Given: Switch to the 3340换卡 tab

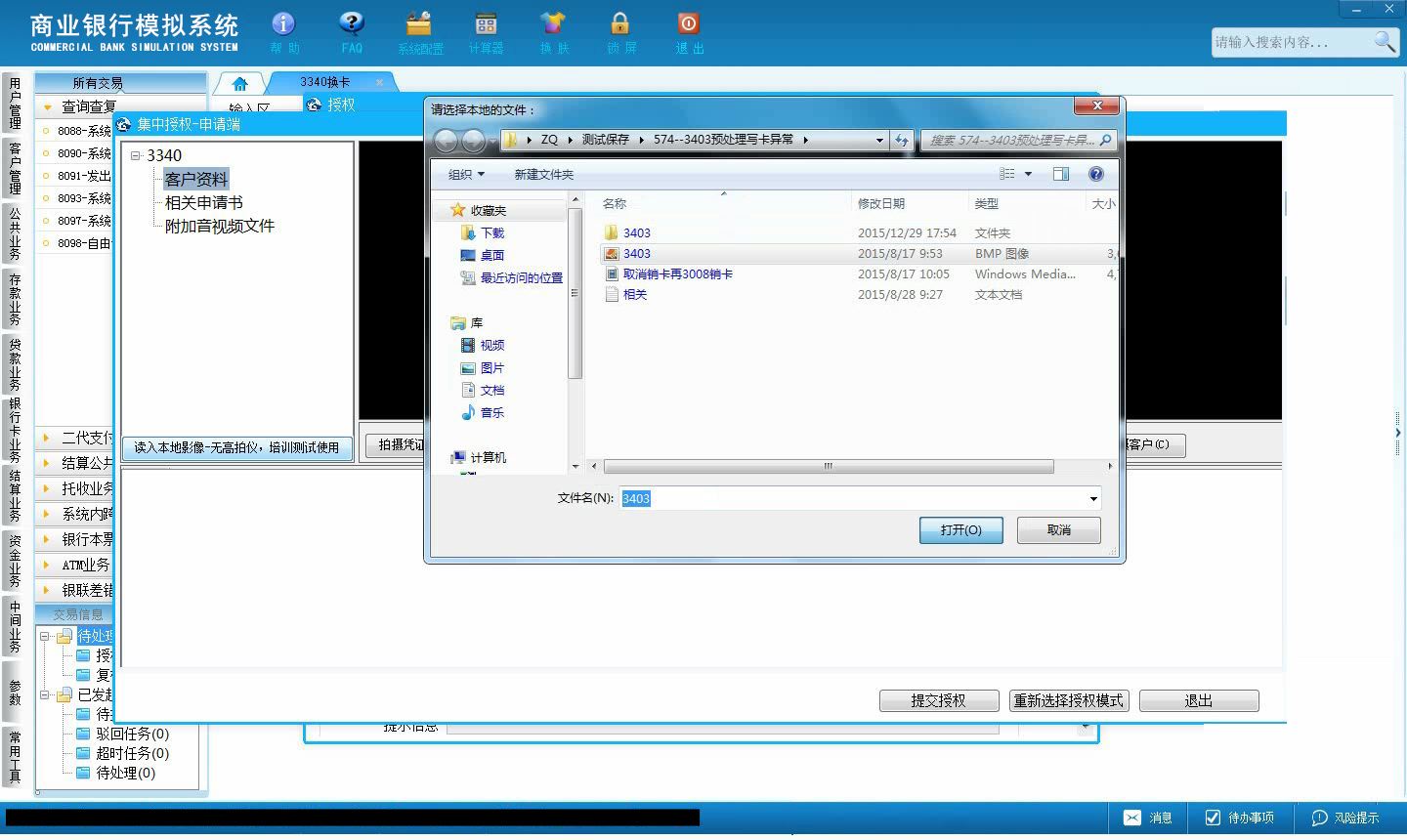Looking at the screenshot, I should pos(325,82).
